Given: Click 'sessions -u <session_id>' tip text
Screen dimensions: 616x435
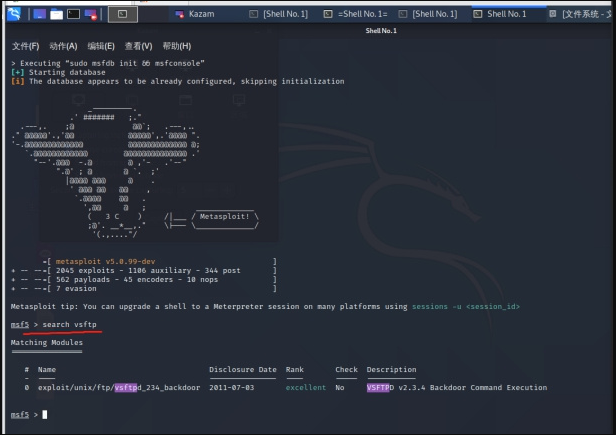Looking at the screenshot, I should pyautogui.click(x=466, y=307).
